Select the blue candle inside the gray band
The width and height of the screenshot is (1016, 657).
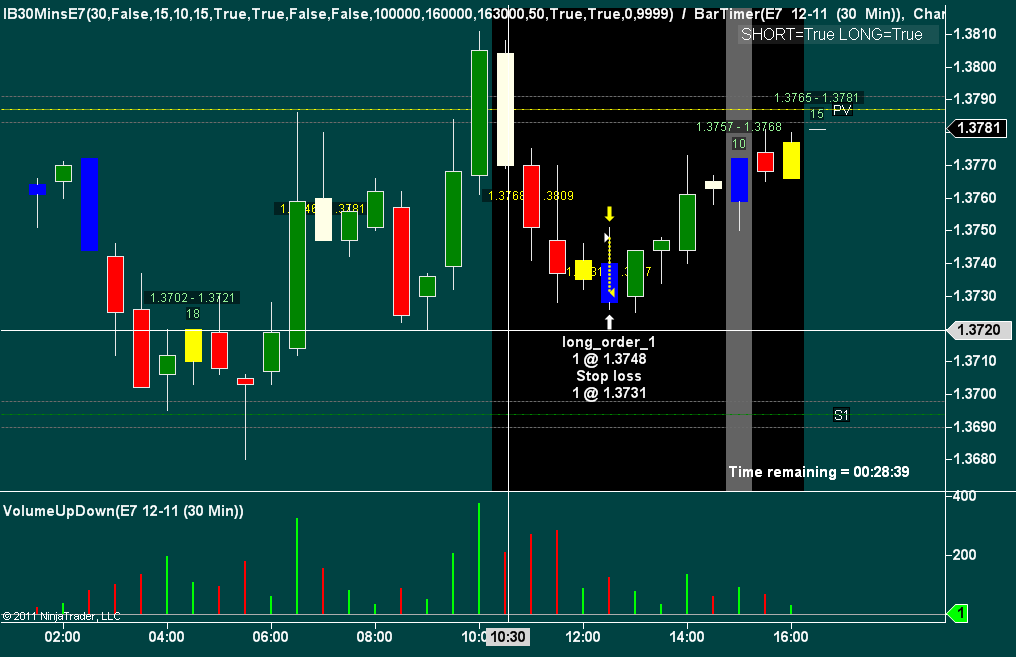click(x=739, y=180)
